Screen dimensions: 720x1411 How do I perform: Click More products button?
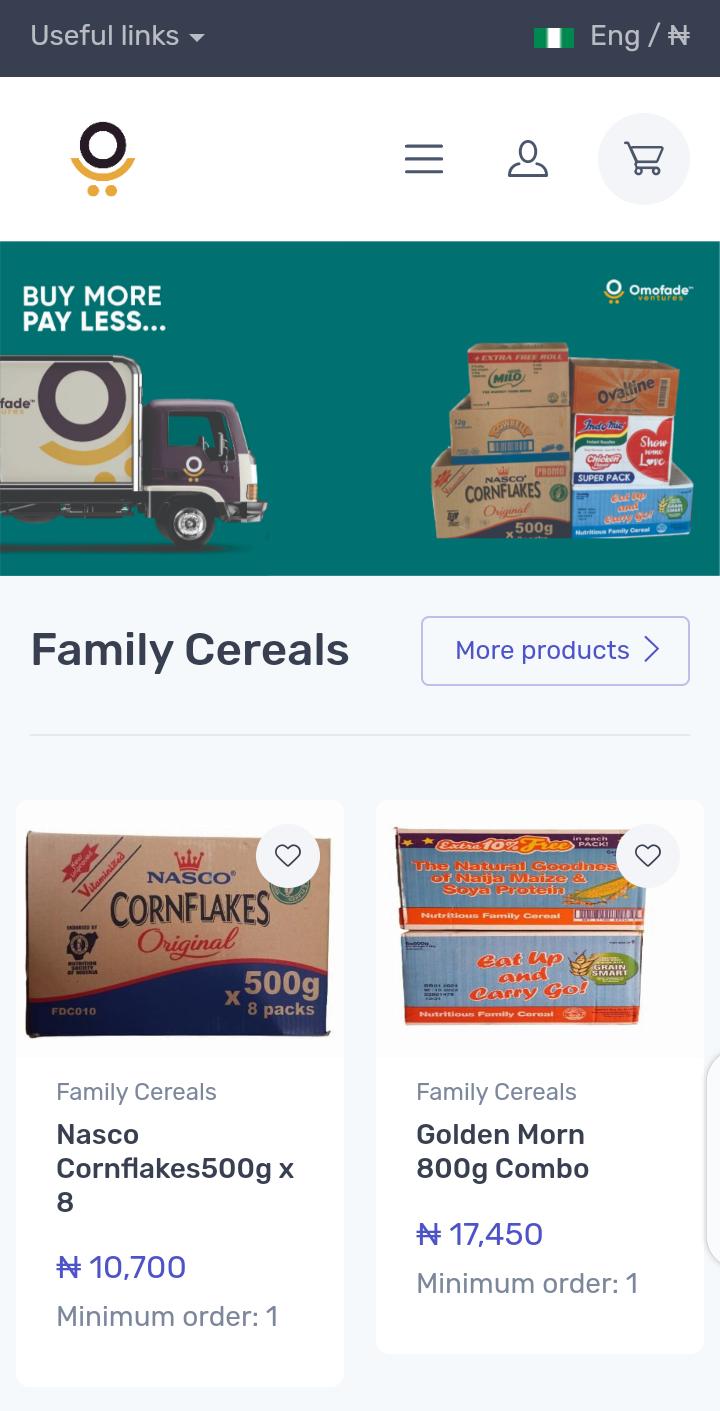point(555,651)
